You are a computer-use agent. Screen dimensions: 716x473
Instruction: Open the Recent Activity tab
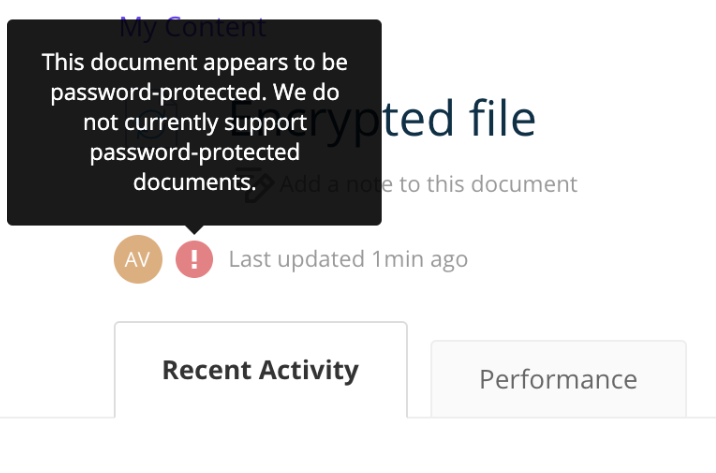tap(261, 370)
